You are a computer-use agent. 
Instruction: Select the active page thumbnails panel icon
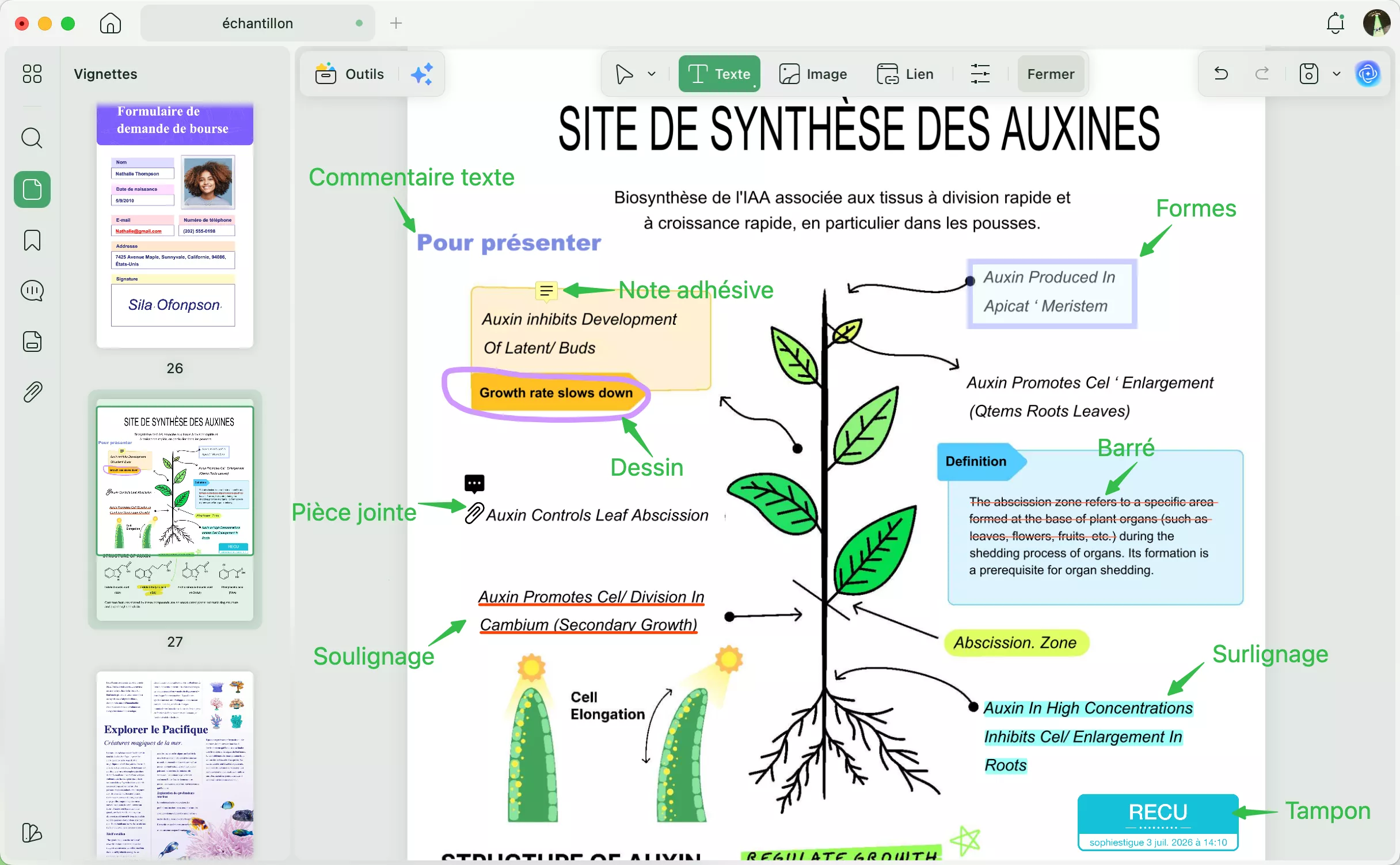32,189
